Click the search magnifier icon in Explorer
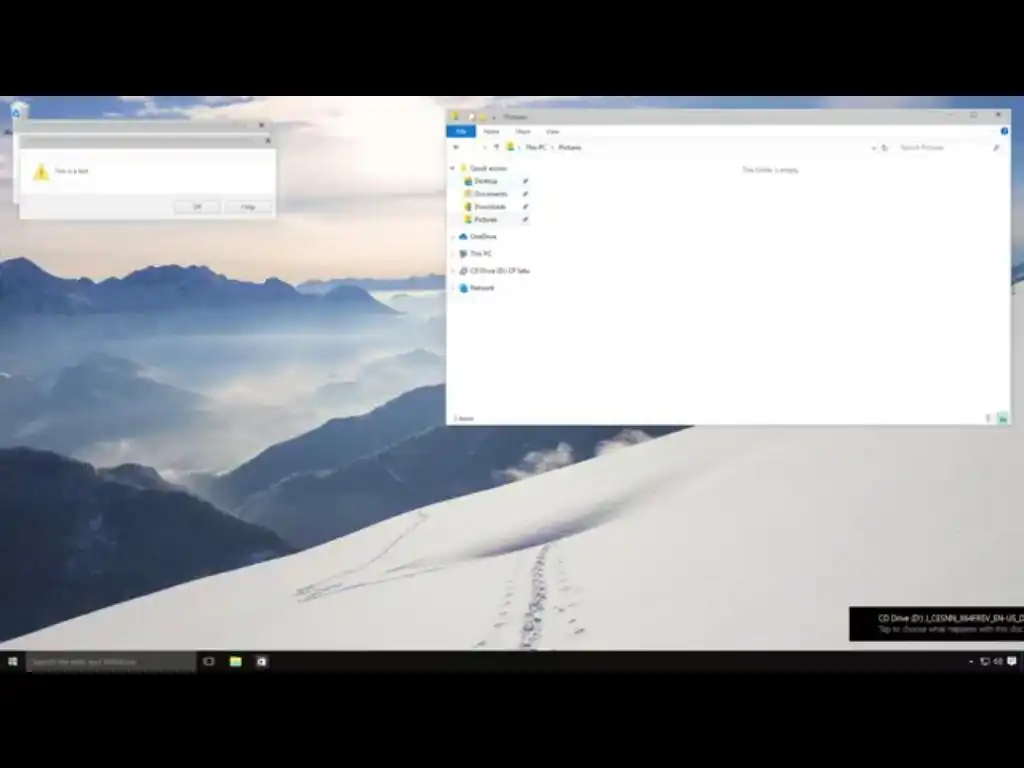1024x768 pixels. click(997, 148)
